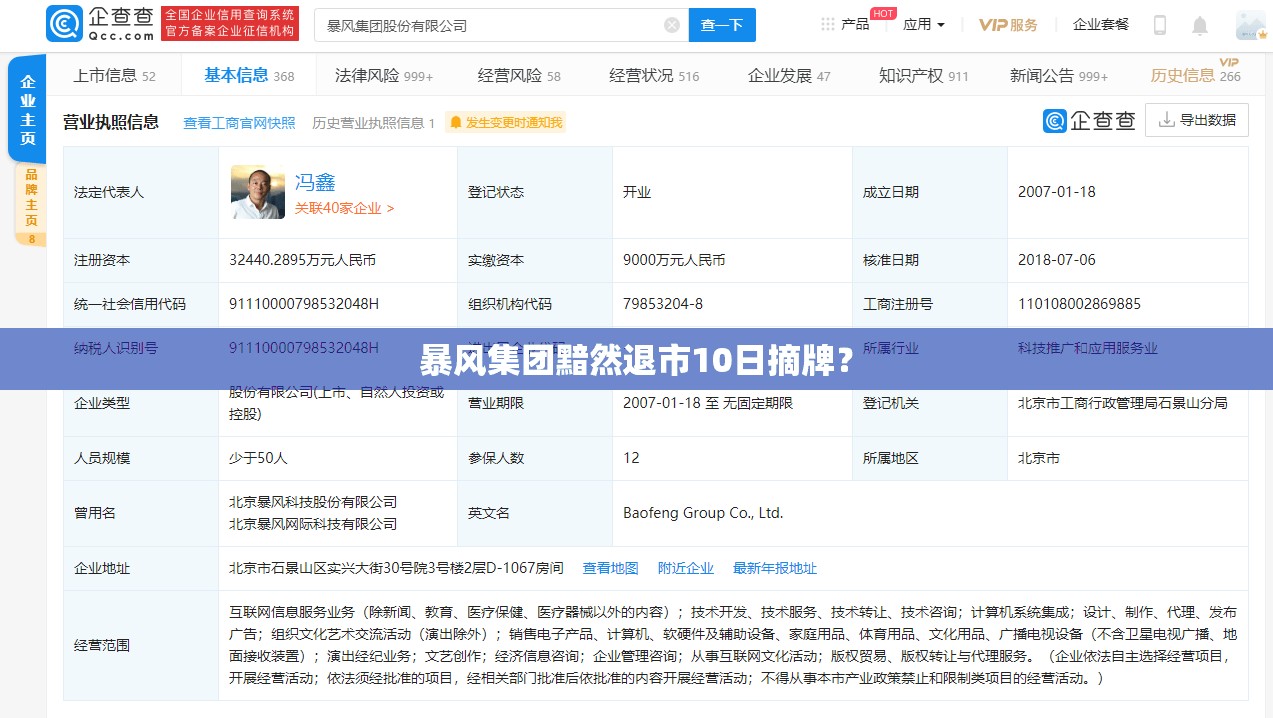Switch to 历史信息 VIP tab
The width and height of the screenshot is (1273, 718).
click(1195, 75)
